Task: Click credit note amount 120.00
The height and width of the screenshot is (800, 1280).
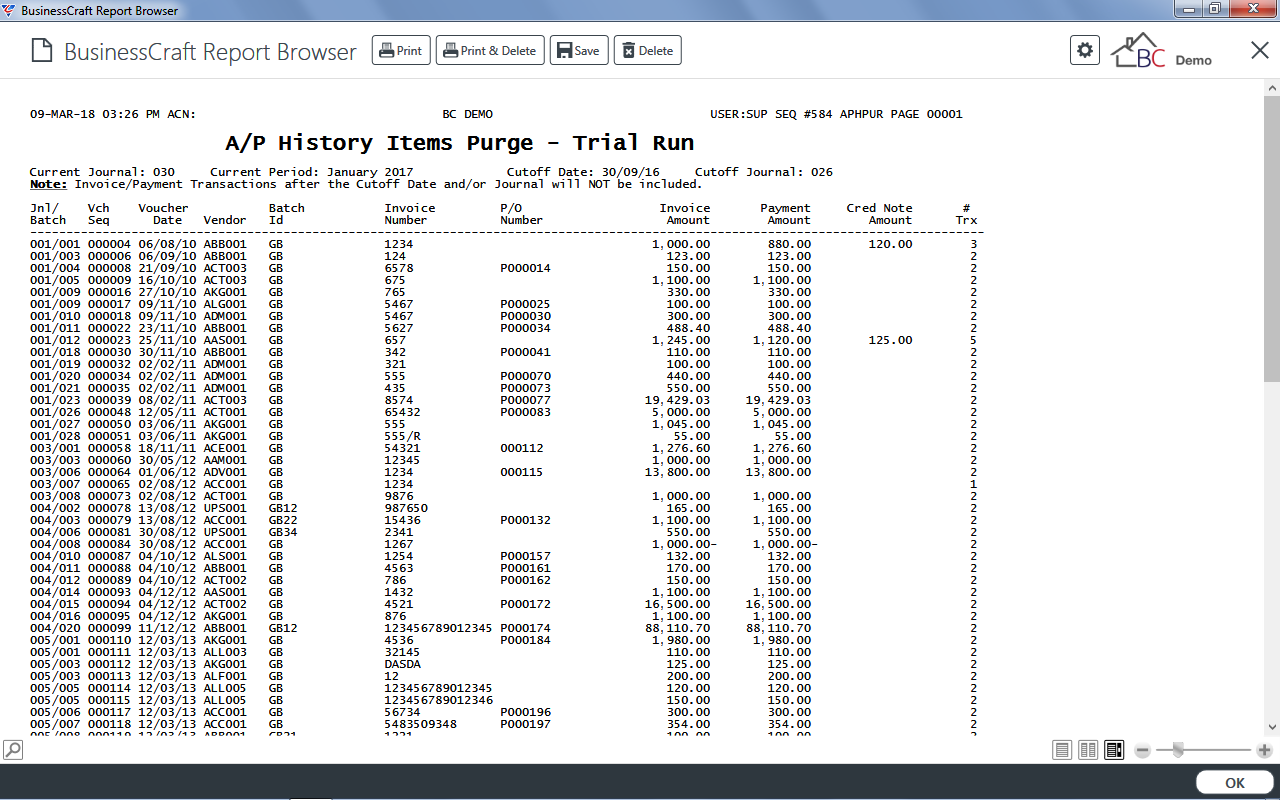Action: click(x=891, y=244)
